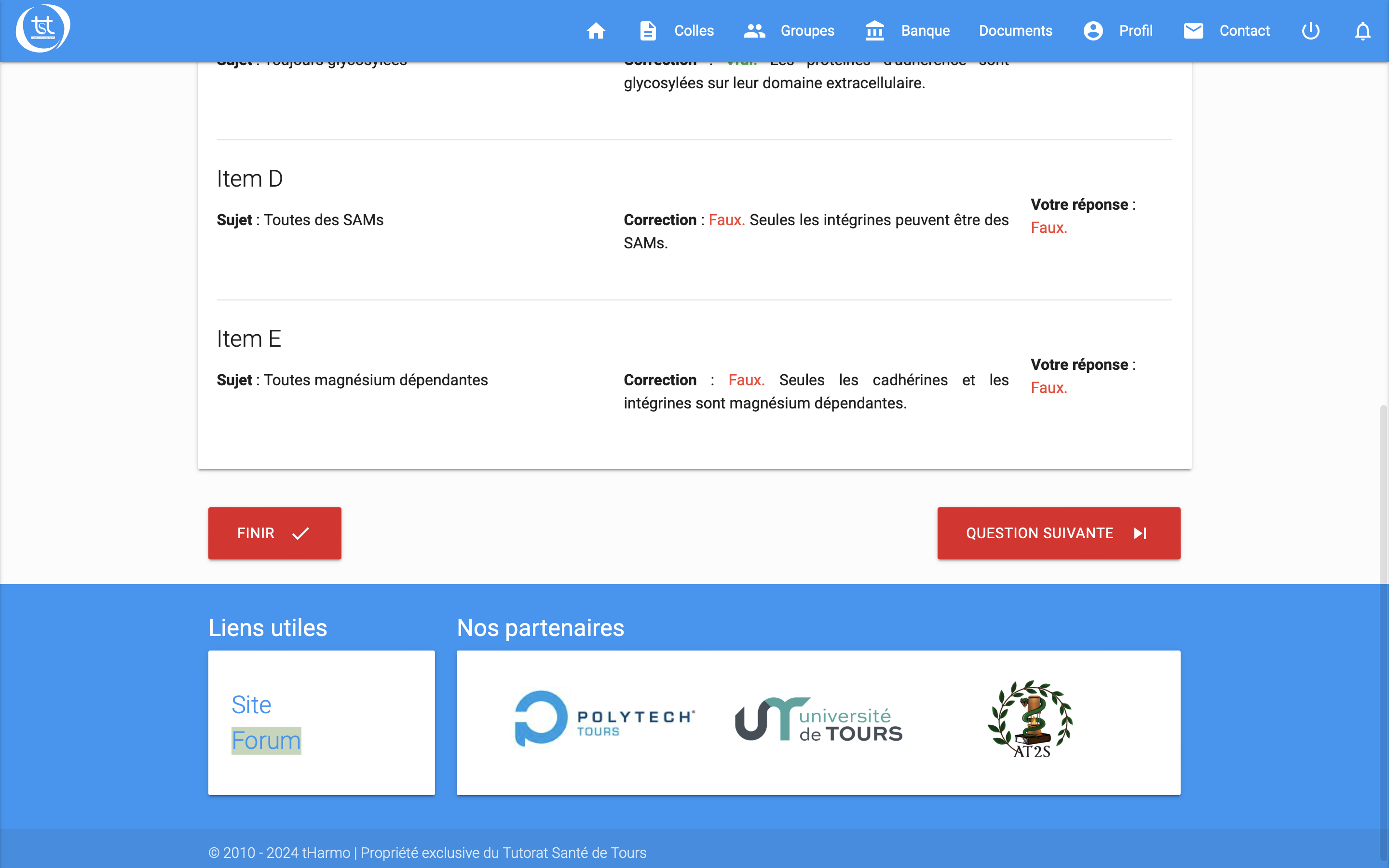Click 'glycosylées sur leur domaine extracellulaire' text
This screenshot has height=868, width=1389.
[x=774, y=83]
